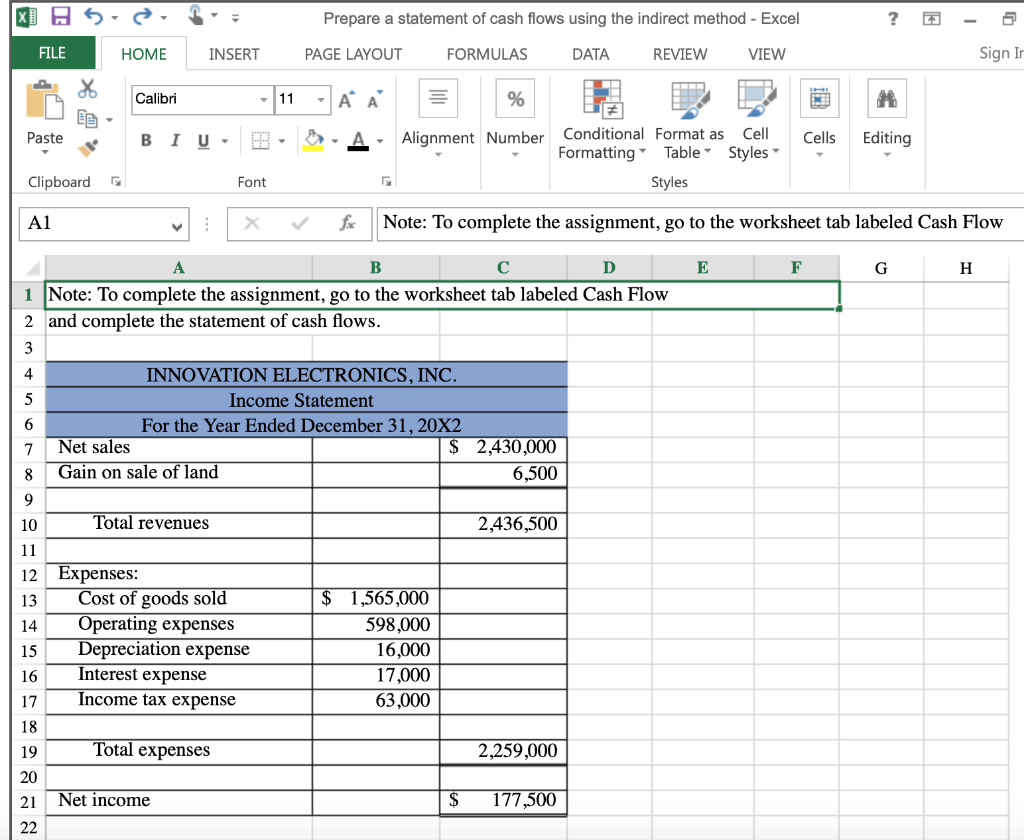The height and width of the screenshot is (840, 1024).
Task: Open Conditional Formatting options
Action: pyautogui.click(x=602, y=118)
